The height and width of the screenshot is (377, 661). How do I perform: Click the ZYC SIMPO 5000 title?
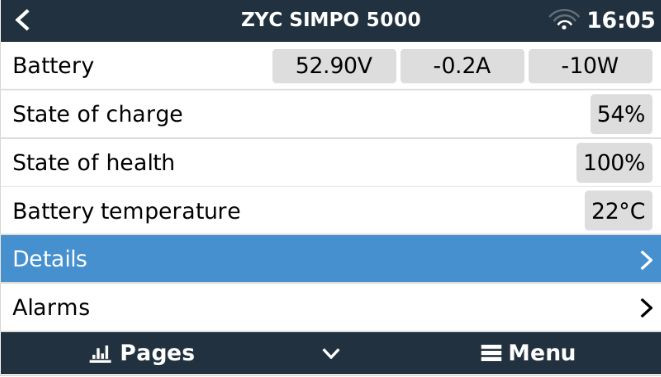click(x=331, y=20)
